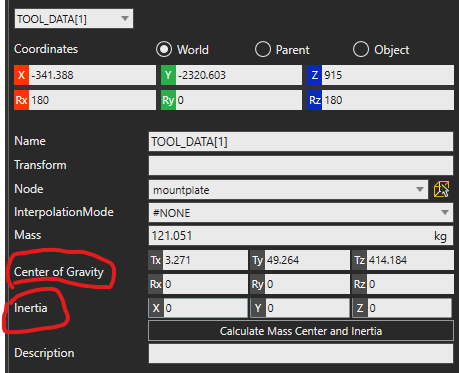Click the Y coordinate field showing -2320.603
Screen dimensions: 459x373
239,75
